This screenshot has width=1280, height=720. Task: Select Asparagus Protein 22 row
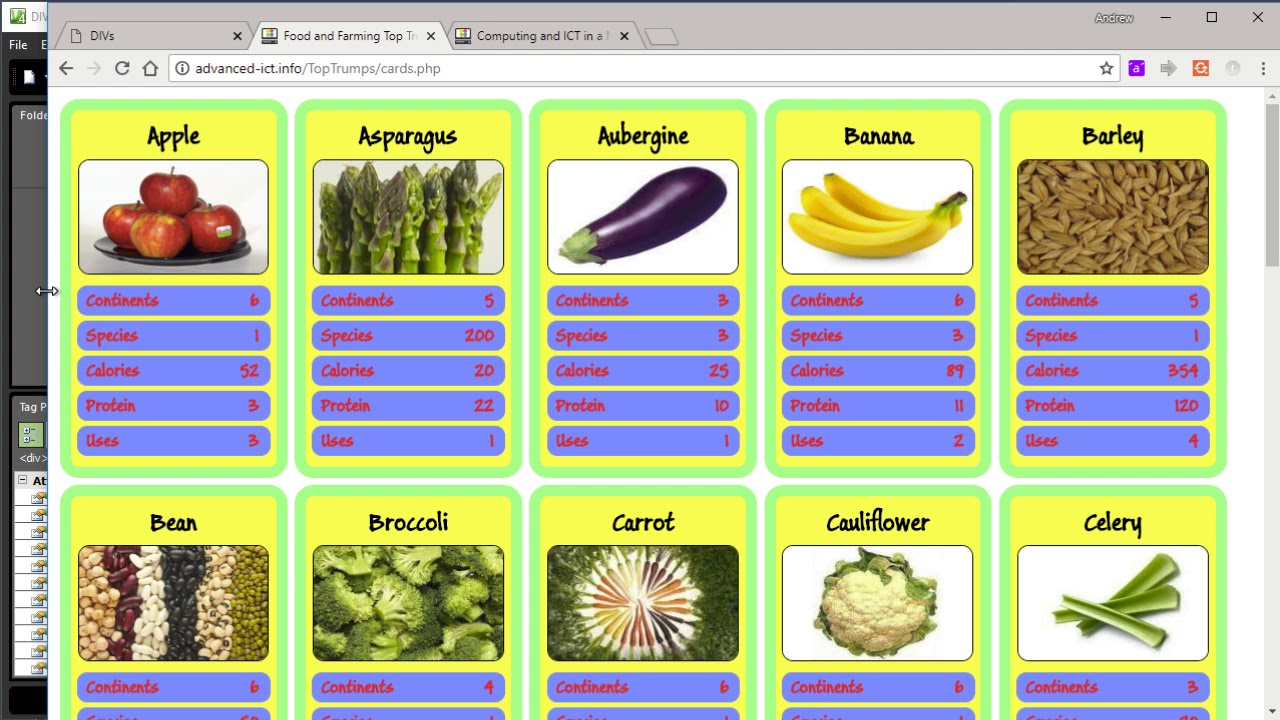click(408, 406)
